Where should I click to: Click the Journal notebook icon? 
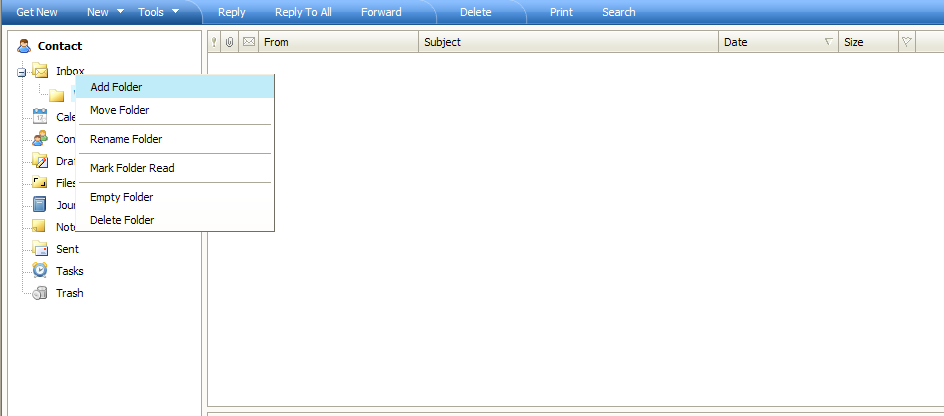tap(40, 205)
